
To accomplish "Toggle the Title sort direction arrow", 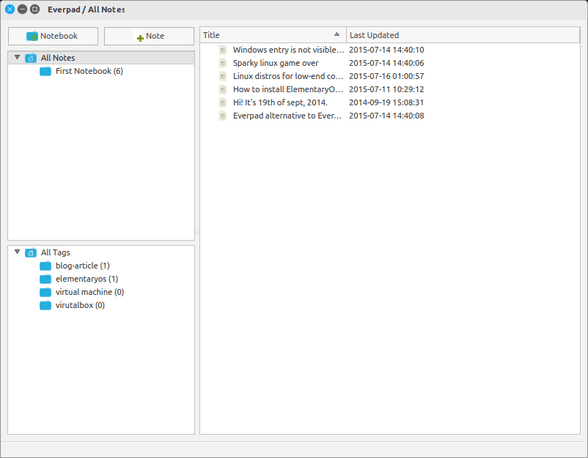I will coord(337,35).
